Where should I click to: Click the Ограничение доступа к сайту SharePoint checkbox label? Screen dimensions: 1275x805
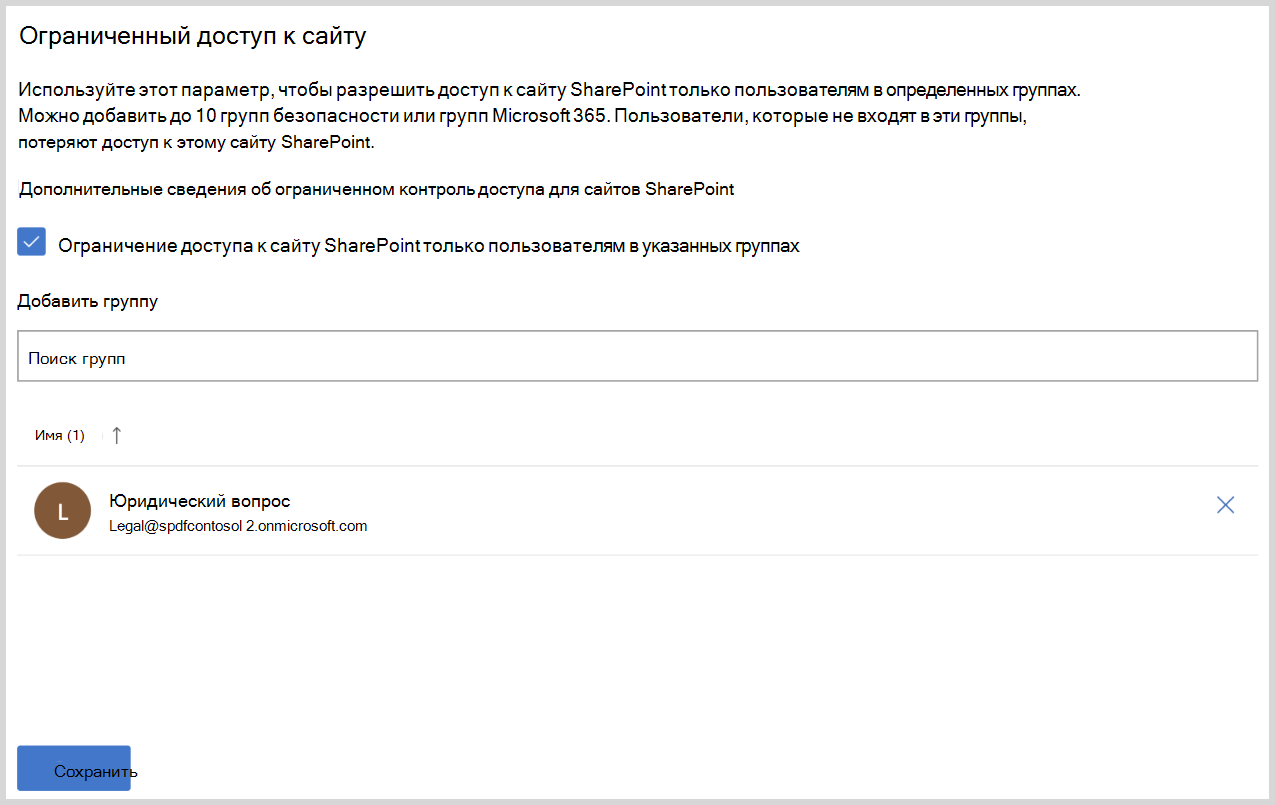(429, 246)
